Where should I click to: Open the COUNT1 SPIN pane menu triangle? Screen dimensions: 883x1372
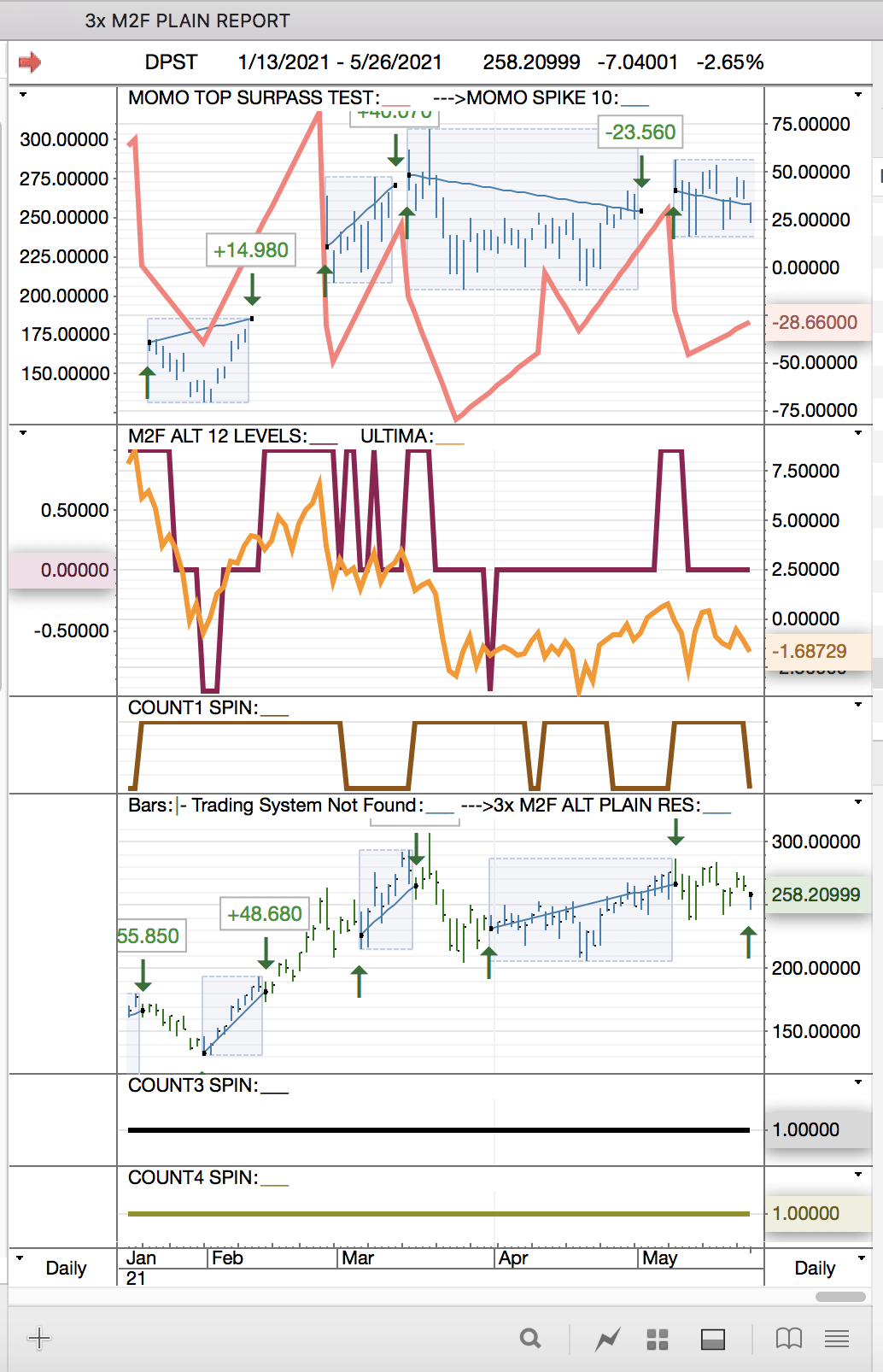click(858, 705)
